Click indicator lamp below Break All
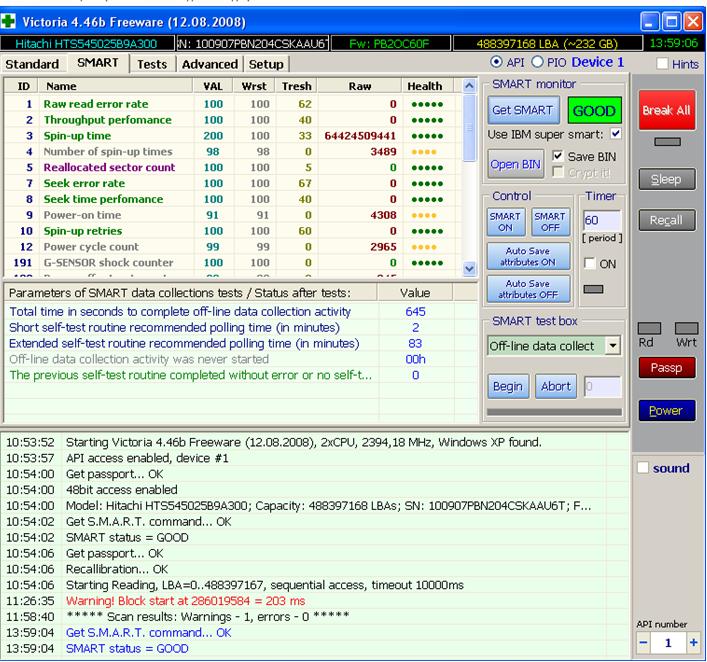This screenshot has width=707, height=662. coord(667,142)
